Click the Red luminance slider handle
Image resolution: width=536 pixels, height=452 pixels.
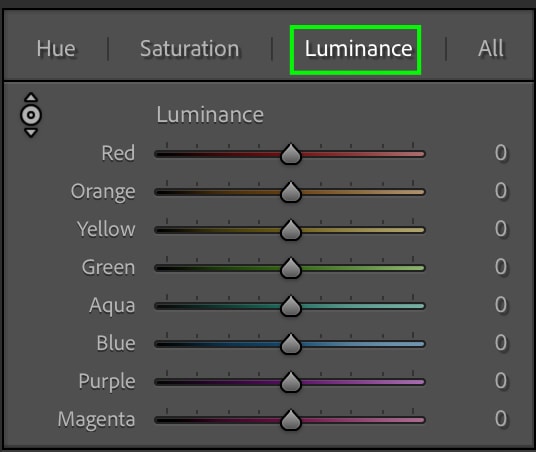coord(291,154)
